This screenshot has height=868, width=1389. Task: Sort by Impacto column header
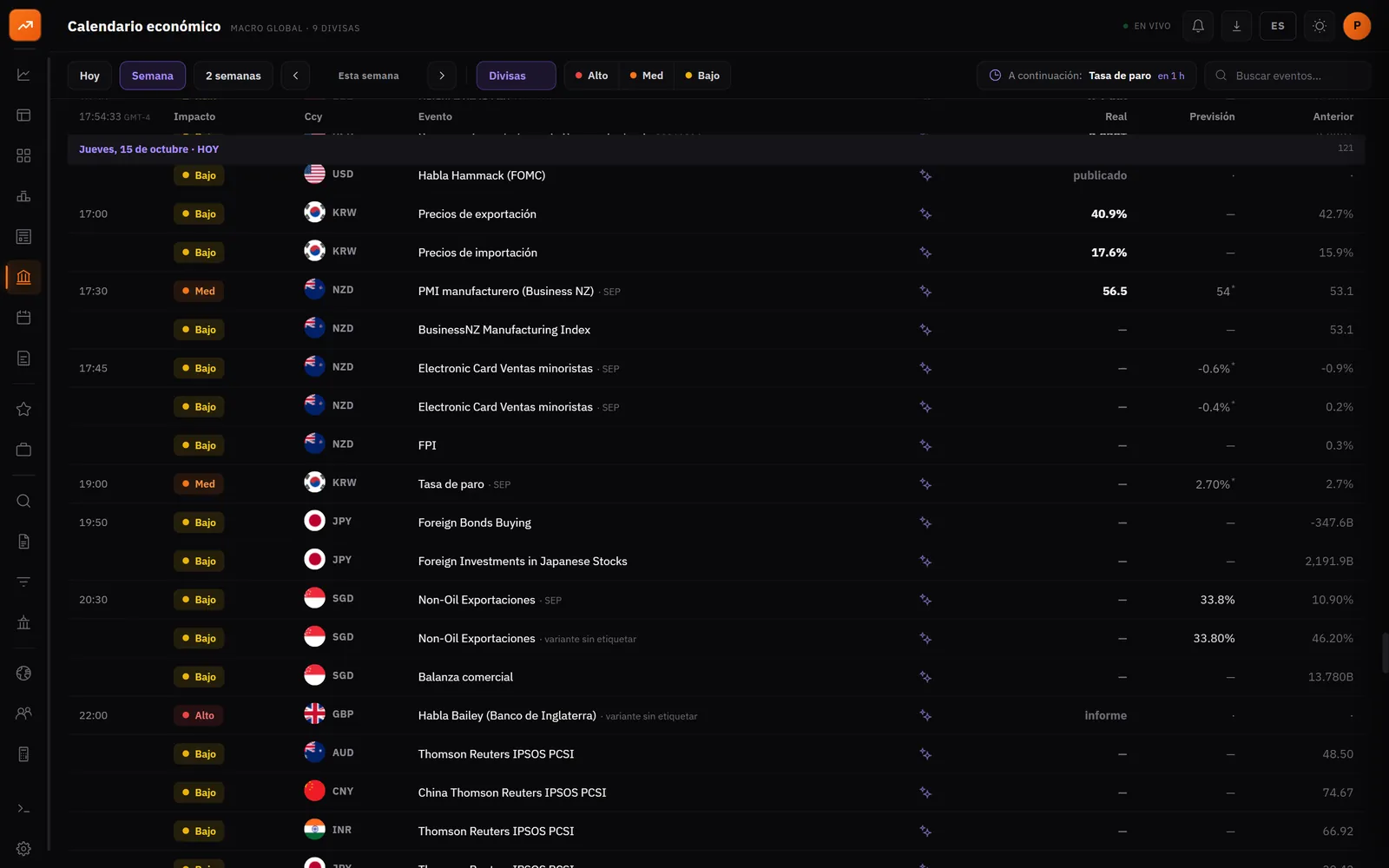pos(194,116)
